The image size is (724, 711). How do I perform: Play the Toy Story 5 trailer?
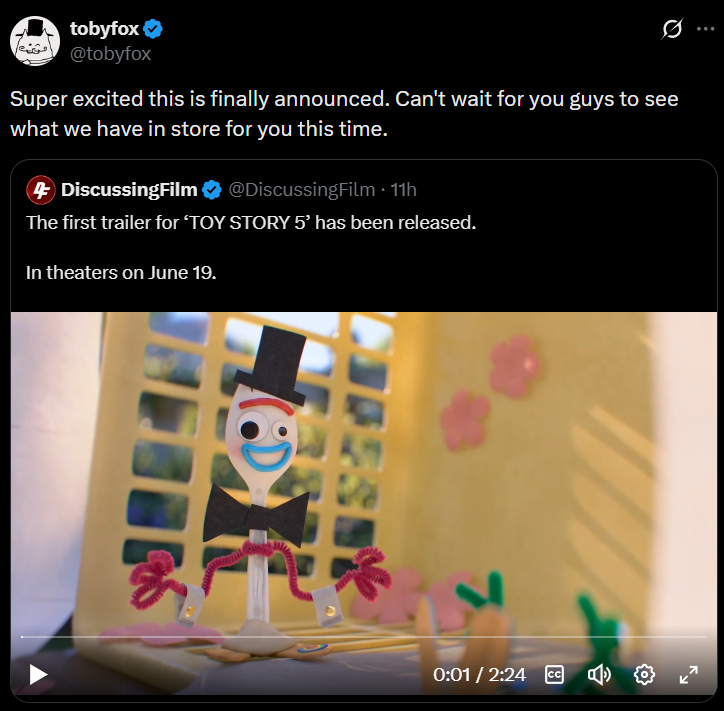[38, 675]
